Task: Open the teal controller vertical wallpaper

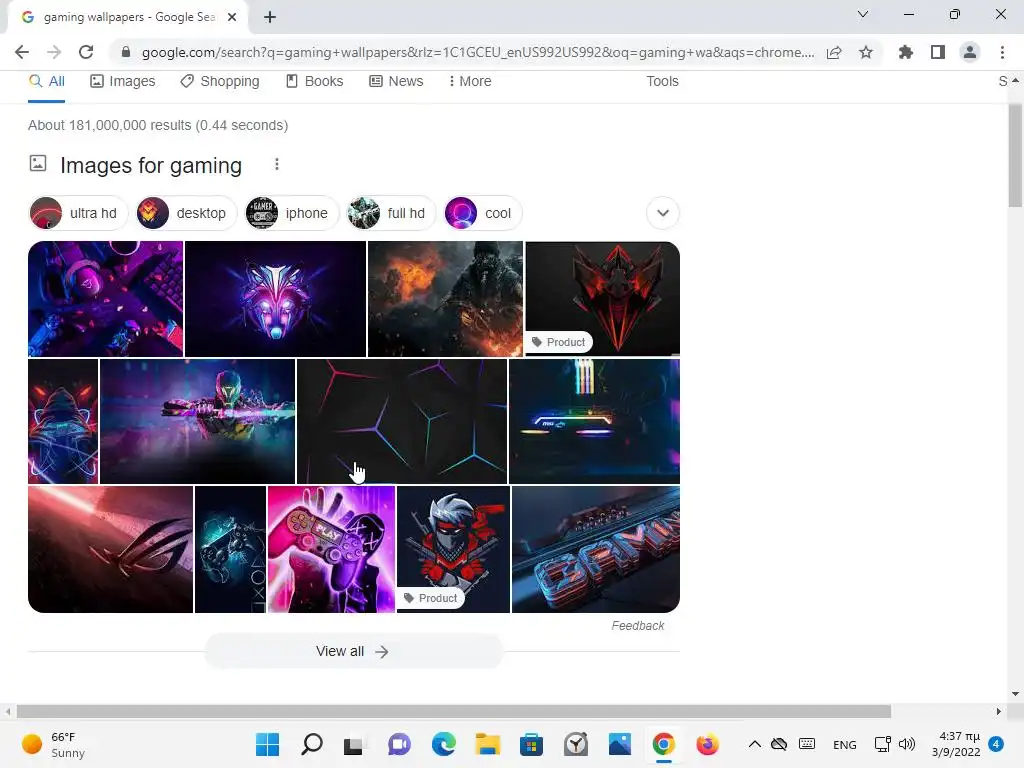Action: tap(231, 549)
